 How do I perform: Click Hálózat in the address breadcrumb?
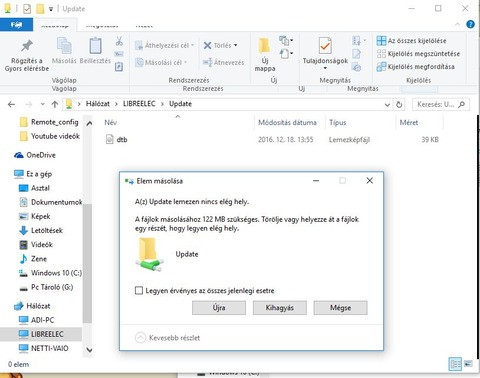(98, 104)
